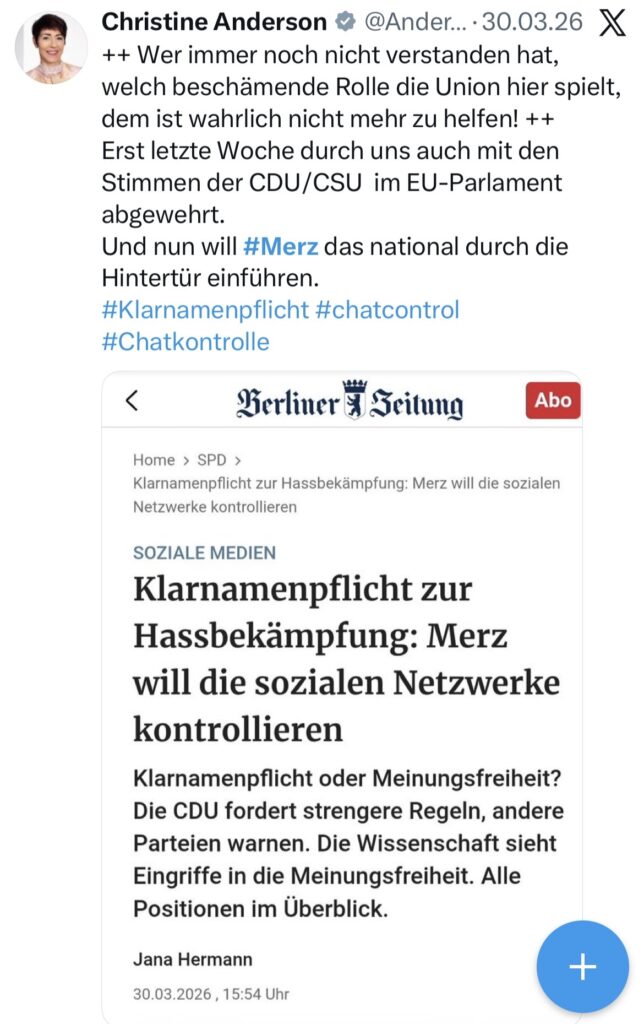
Task: Click author name Jana Hermann
Action: point(192,959)
